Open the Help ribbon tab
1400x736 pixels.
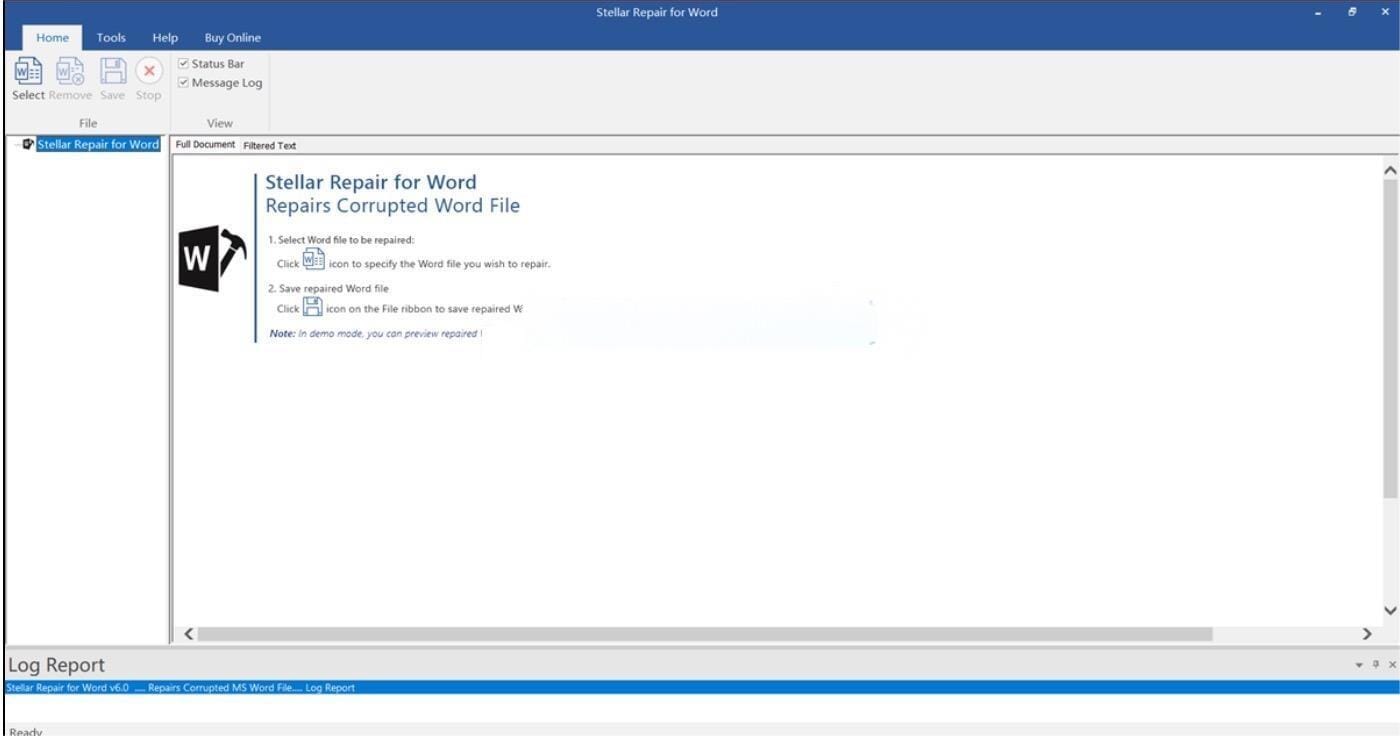click(x=165, y=38)
